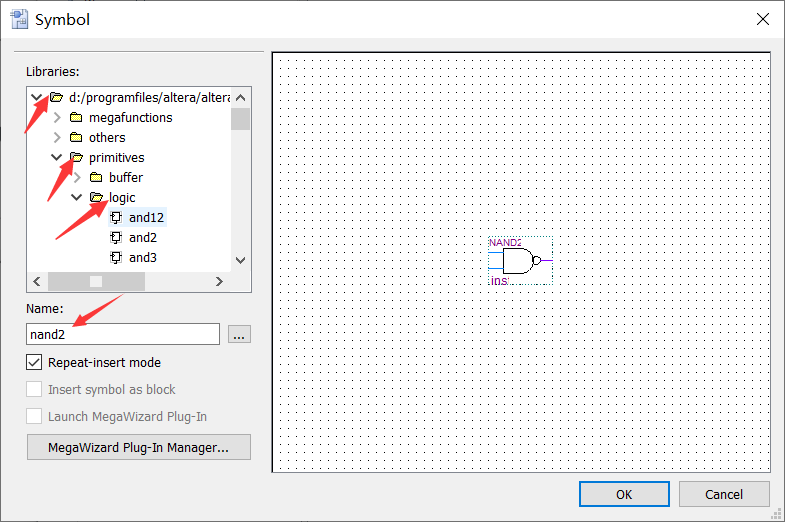Image resolution: width=785 pixels, height=522 pixels.
Task: Expand the buffer folder
Action: [77, 177]
